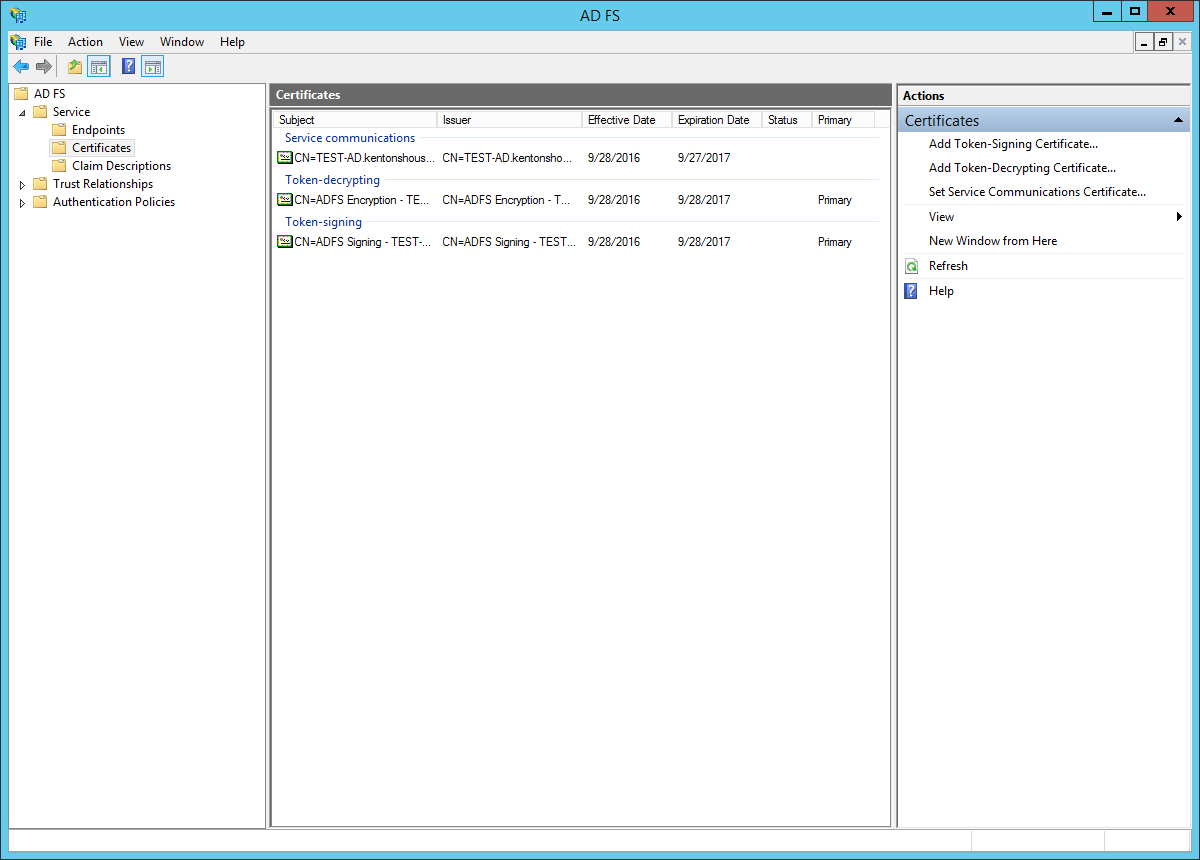Screen dimensions: 1200x860
Task: Select the Service communications group heading
Action: [x=350, y=138]
